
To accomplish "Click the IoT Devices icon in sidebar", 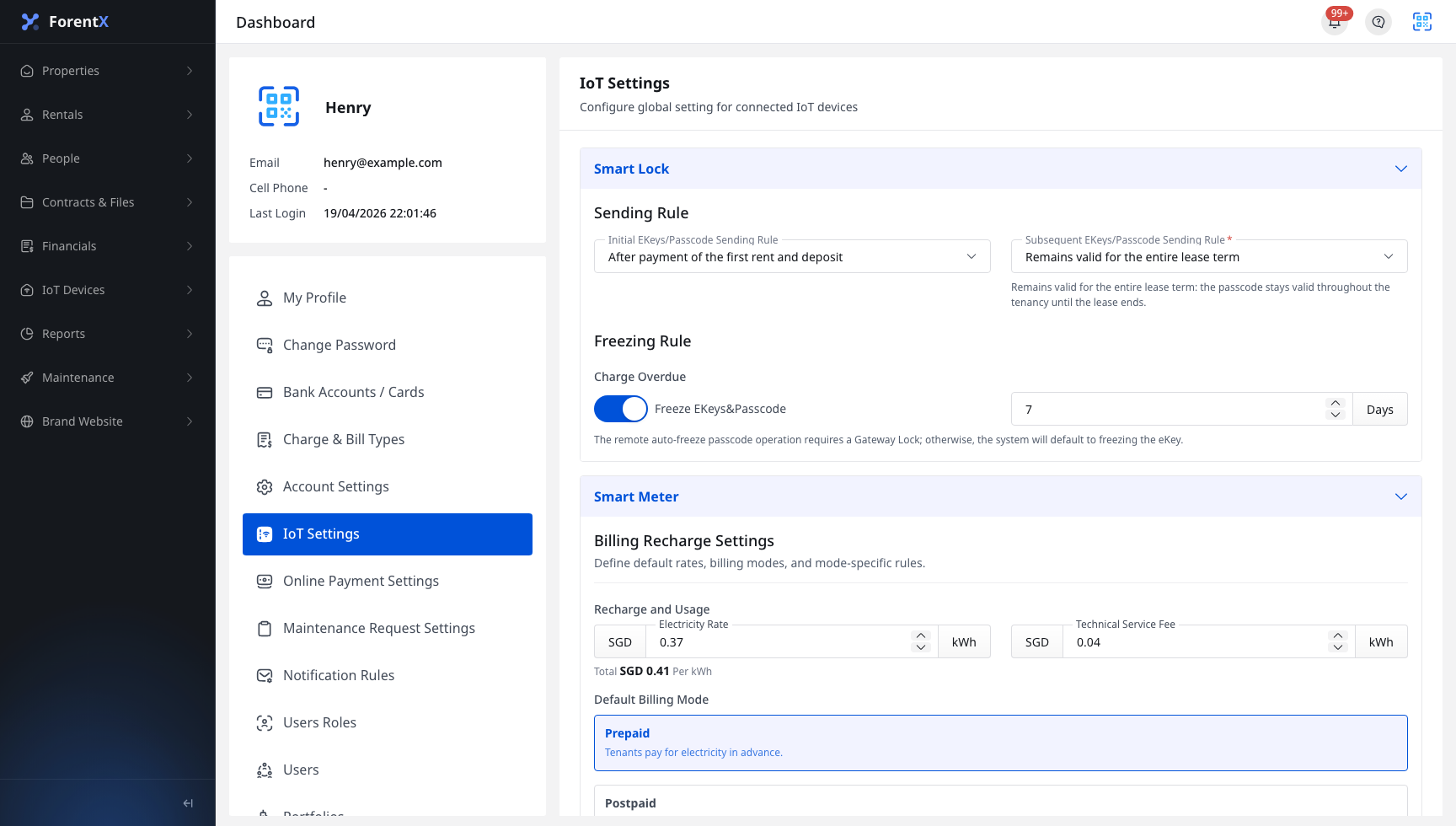I will coord(27,290).
